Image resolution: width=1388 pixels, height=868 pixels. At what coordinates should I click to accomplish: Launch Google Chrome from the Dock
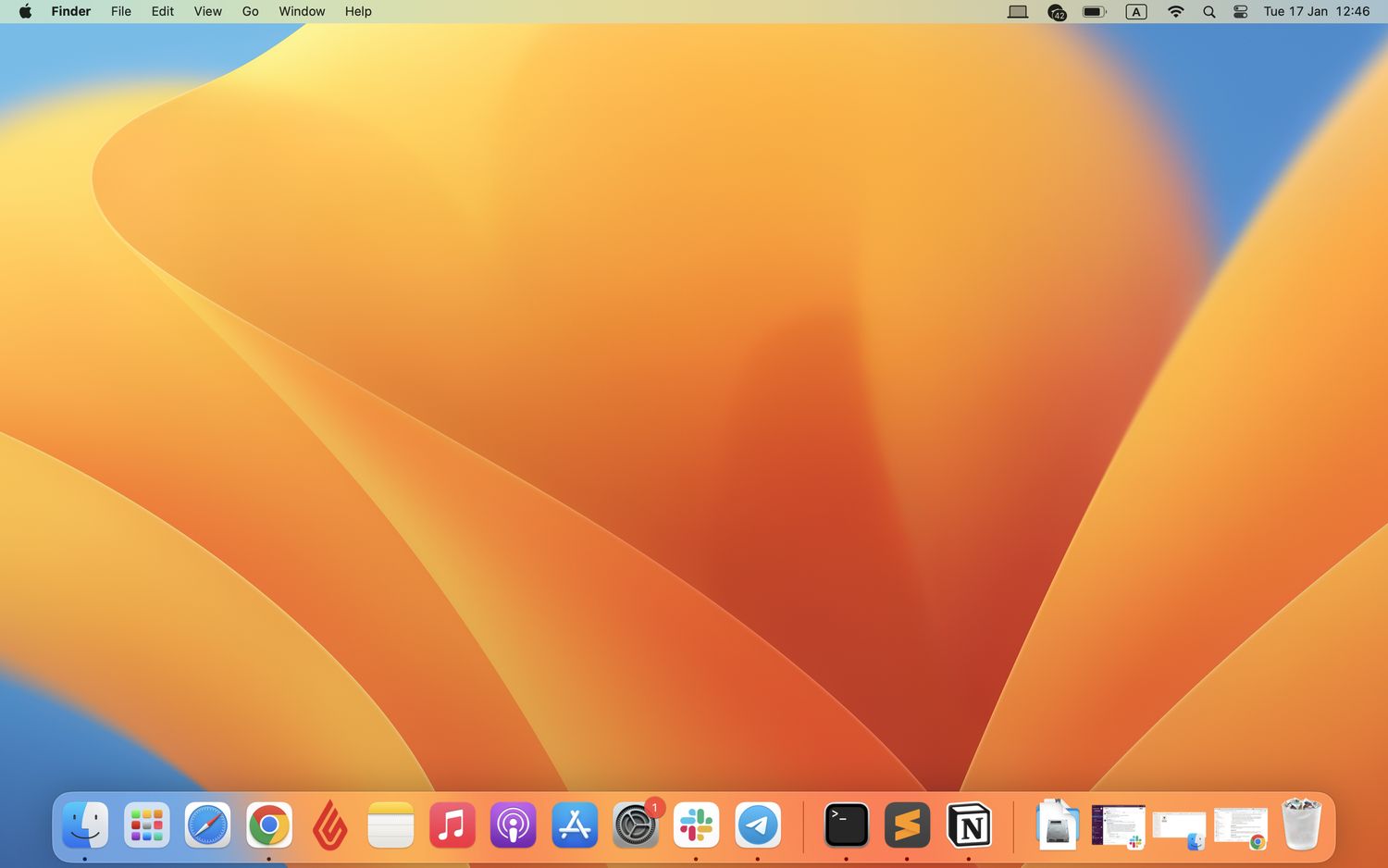coord(268,825)
